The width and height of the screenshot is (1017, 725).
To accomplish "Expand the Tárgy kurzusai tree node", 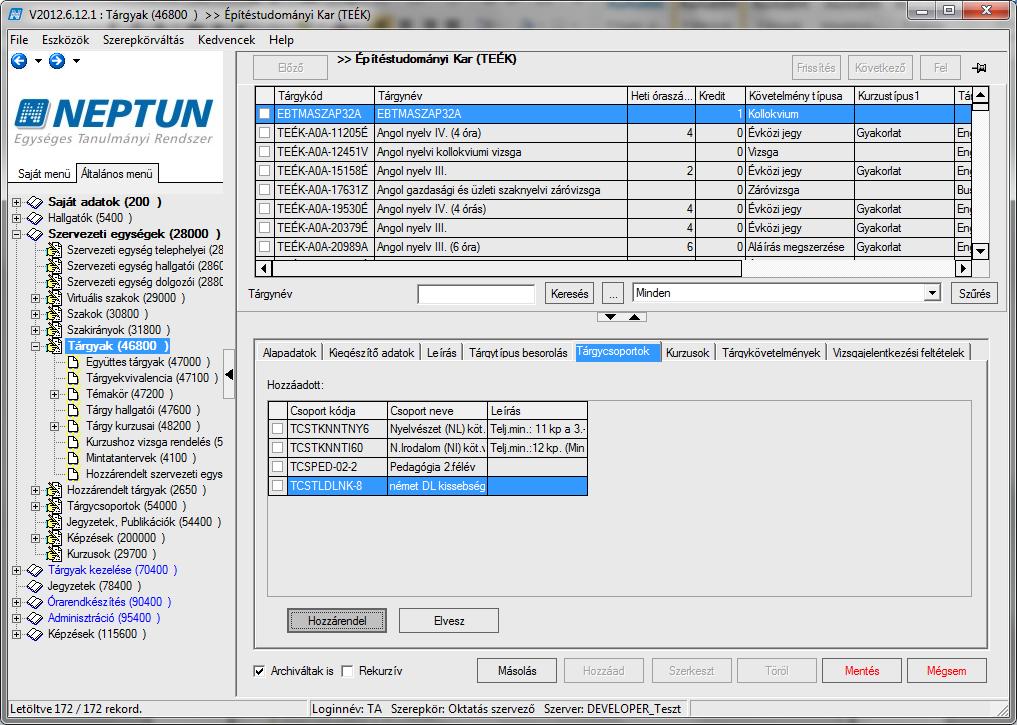I will (x=54, y=426).
